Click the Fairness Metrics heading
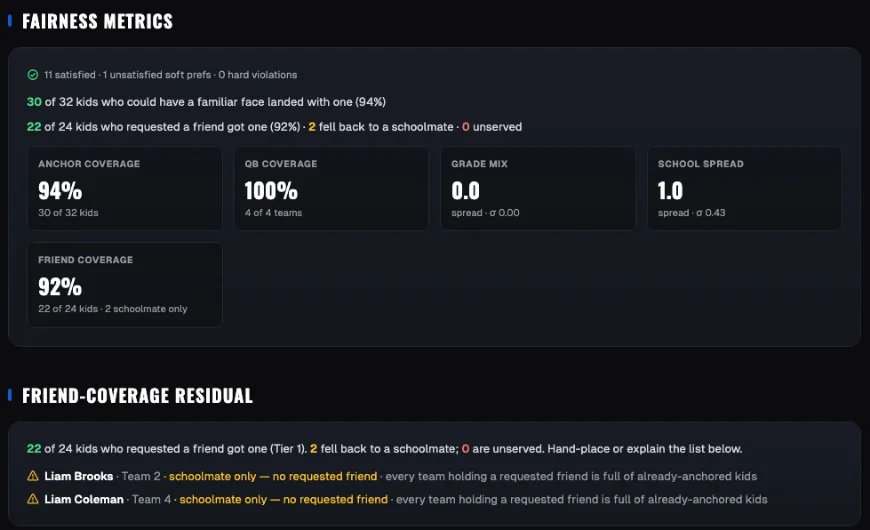The image size is (870, 530). [x=97, y=22]
